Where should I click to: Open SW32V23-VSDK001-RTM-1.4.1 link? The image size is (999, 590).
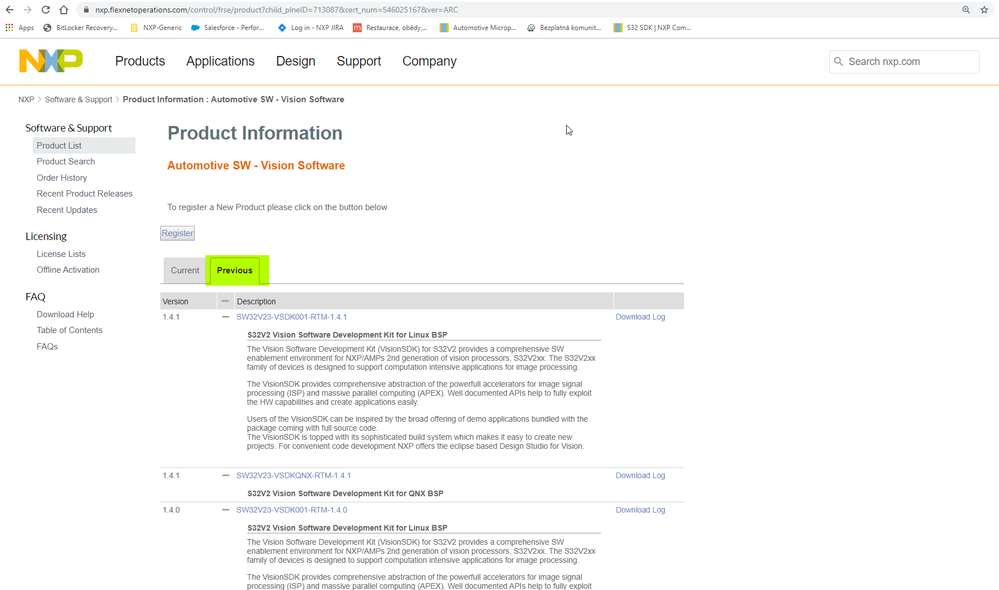click(x=292, y=317)
